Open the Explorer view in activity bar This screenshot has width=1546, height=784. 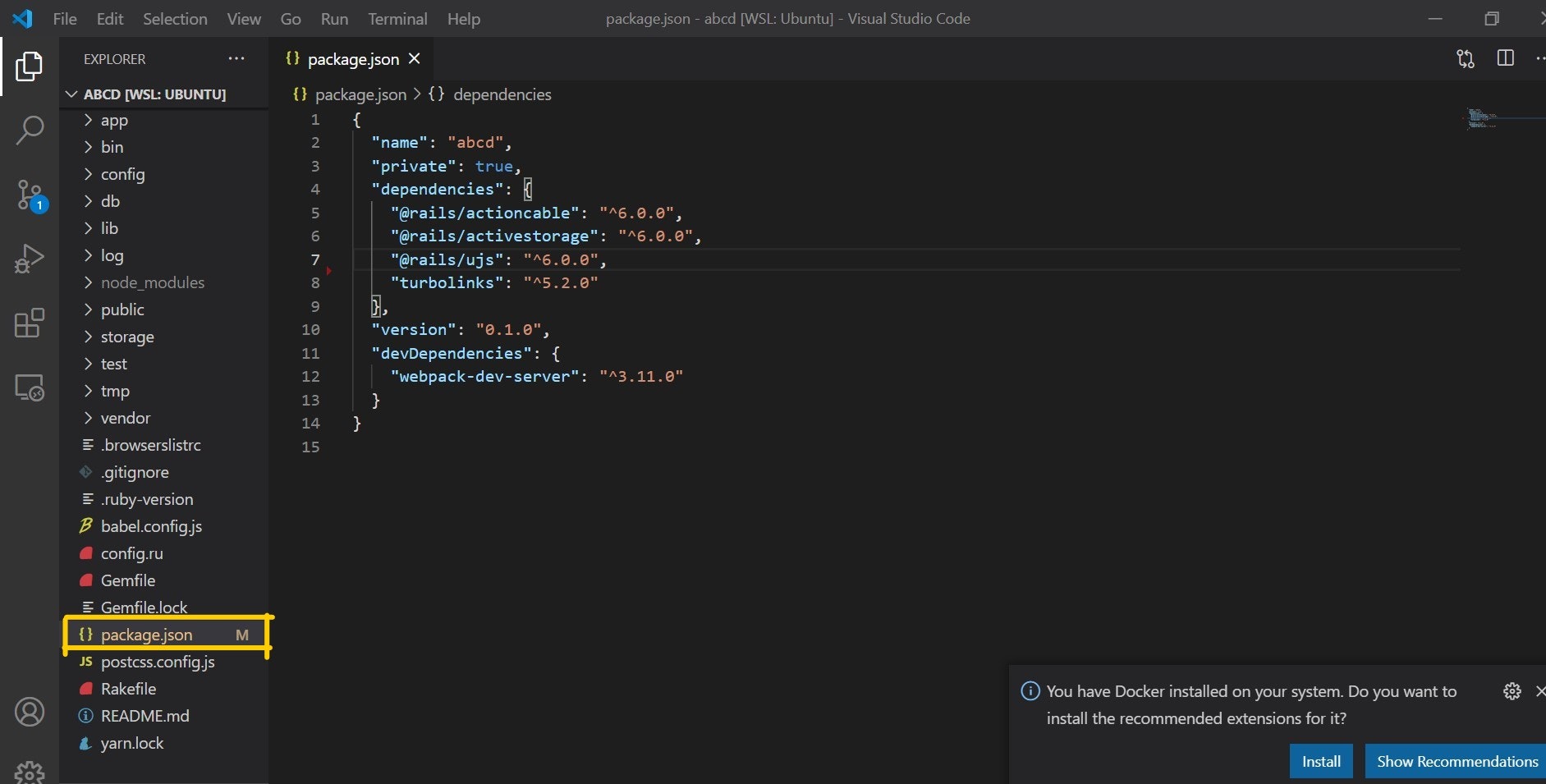30,66
